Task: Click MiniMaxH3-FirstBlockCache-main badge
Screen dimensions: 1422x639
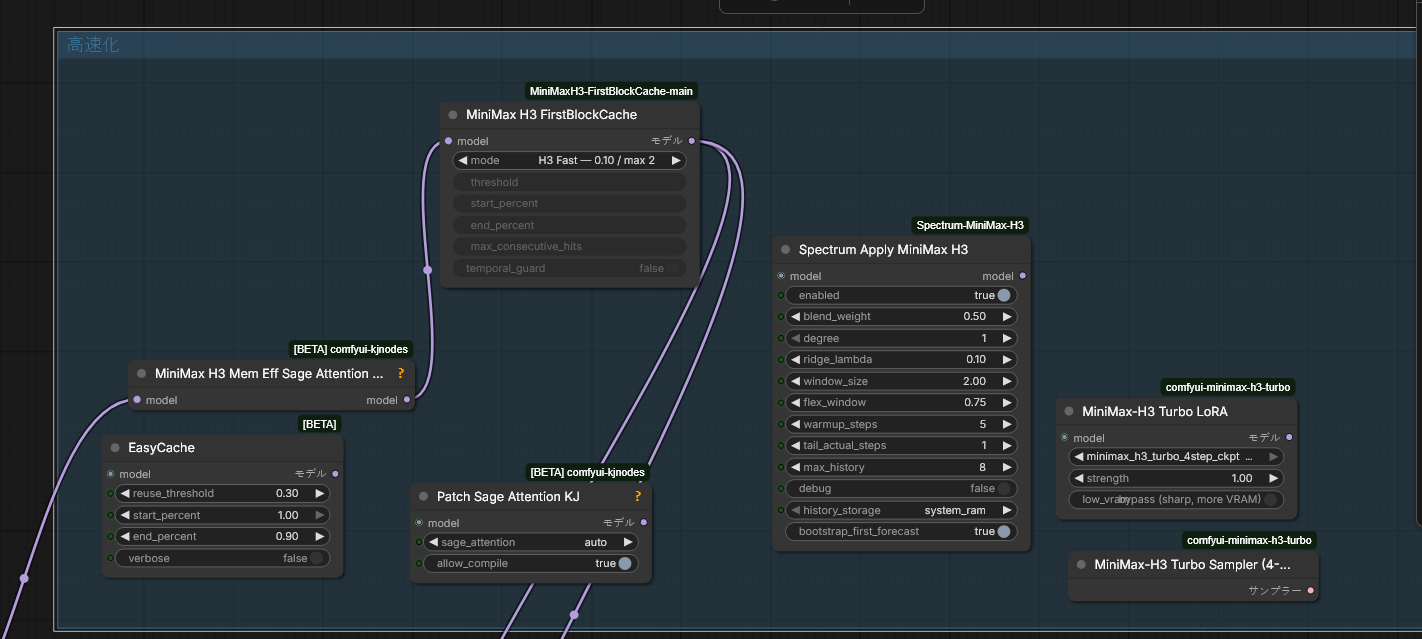Action: pos(611,91)
